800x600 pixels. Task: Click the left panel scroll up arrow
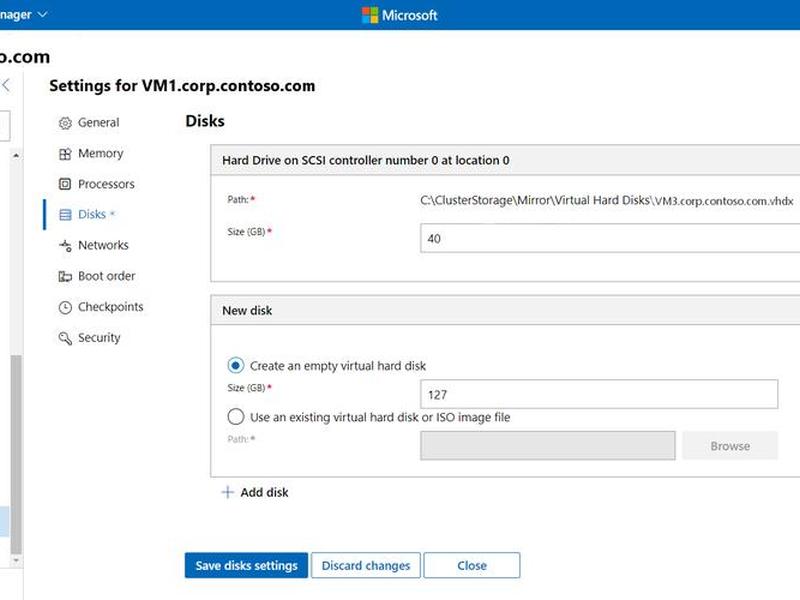(x=16, y=155)
